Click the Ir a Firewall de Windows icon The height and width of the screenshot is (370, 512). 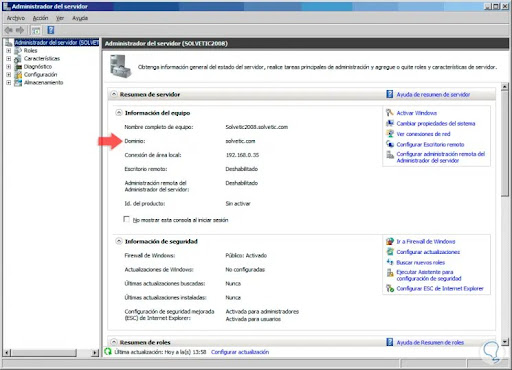(390, 241)
